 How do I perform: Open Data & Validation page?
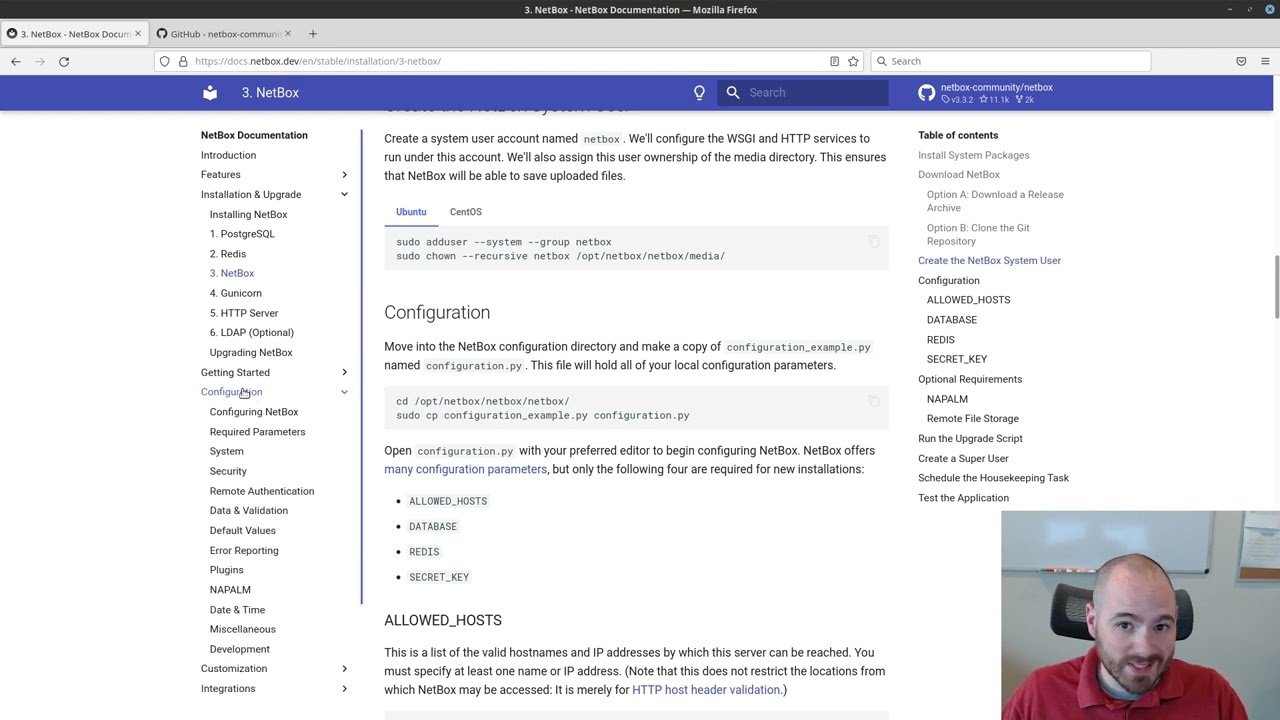coord(249,511)
